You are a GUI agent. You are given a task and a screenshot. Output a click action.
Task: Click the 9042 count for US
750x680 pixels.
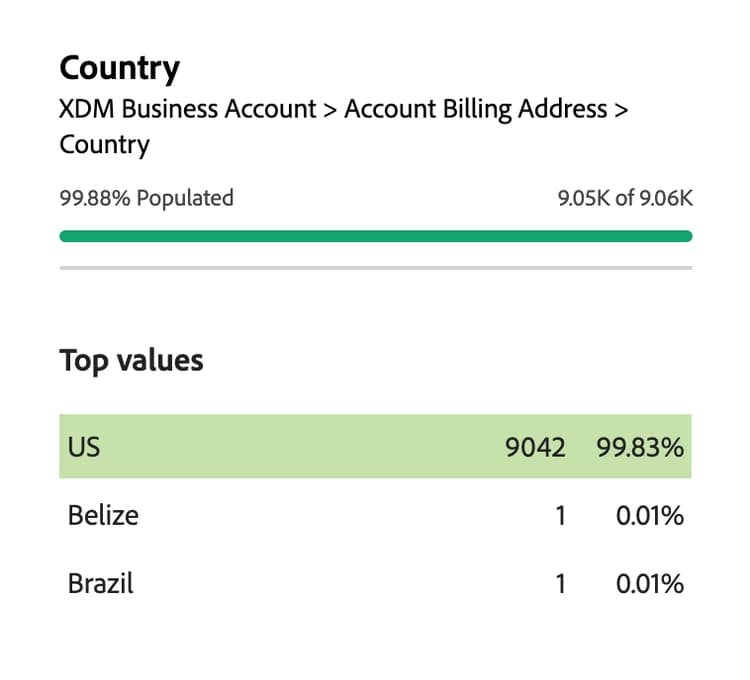[x=535, y=447]
